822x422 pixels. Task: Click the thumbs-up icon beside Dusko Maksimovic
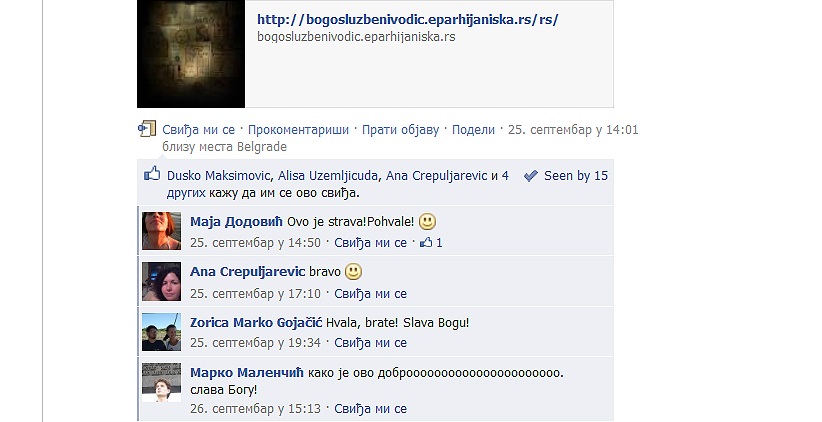point(152,174)
